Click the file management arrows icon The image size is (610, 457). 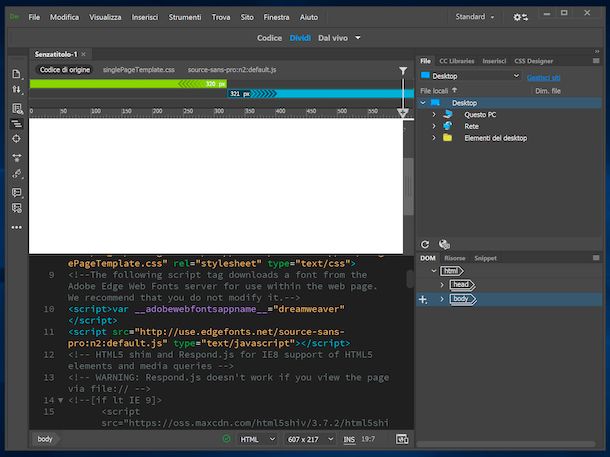pyautogui.click(x=16, y=89)
